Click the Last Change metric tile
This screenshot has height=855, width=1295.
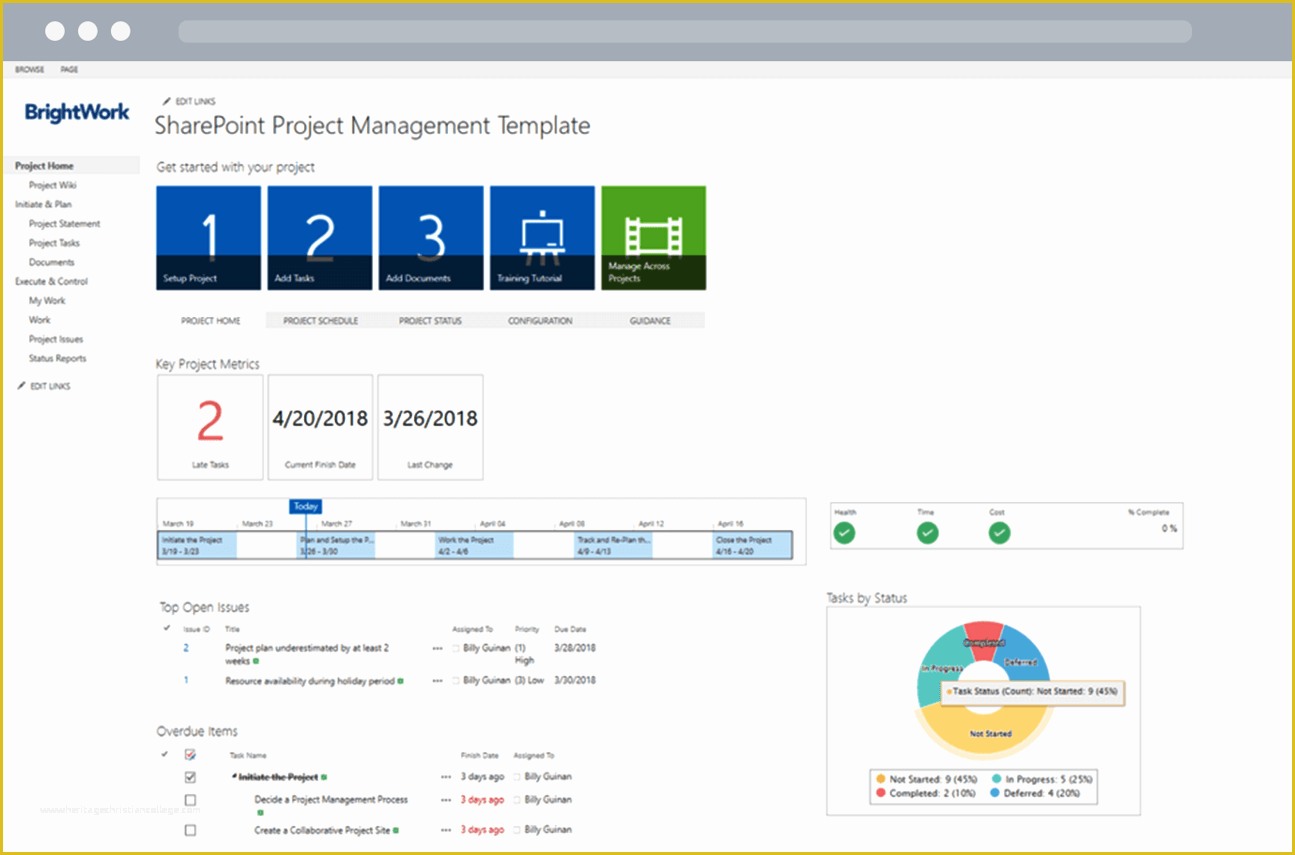pyautogui.click(x=430, y=428)
